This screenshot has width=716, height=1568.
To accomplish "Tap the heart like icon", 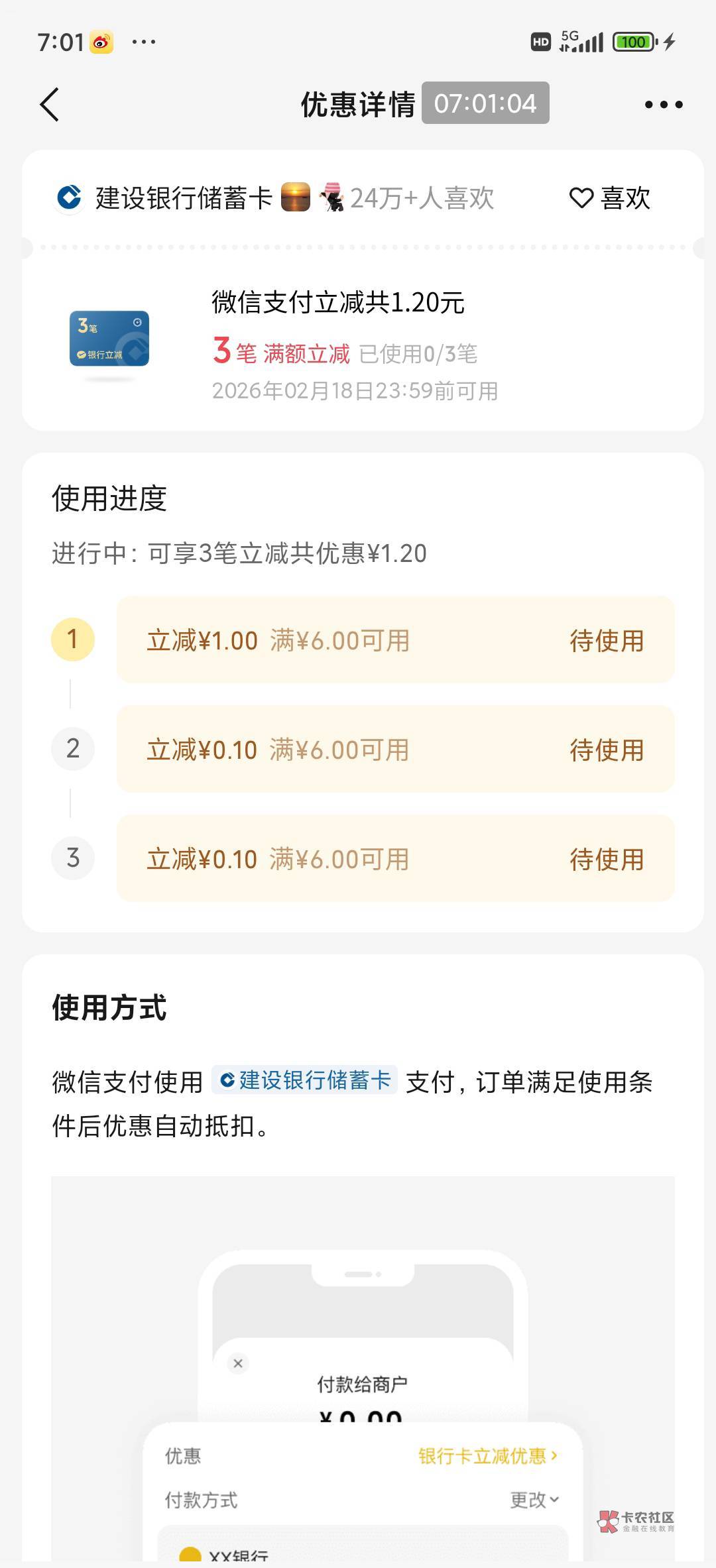I will (x=581, y=198).
